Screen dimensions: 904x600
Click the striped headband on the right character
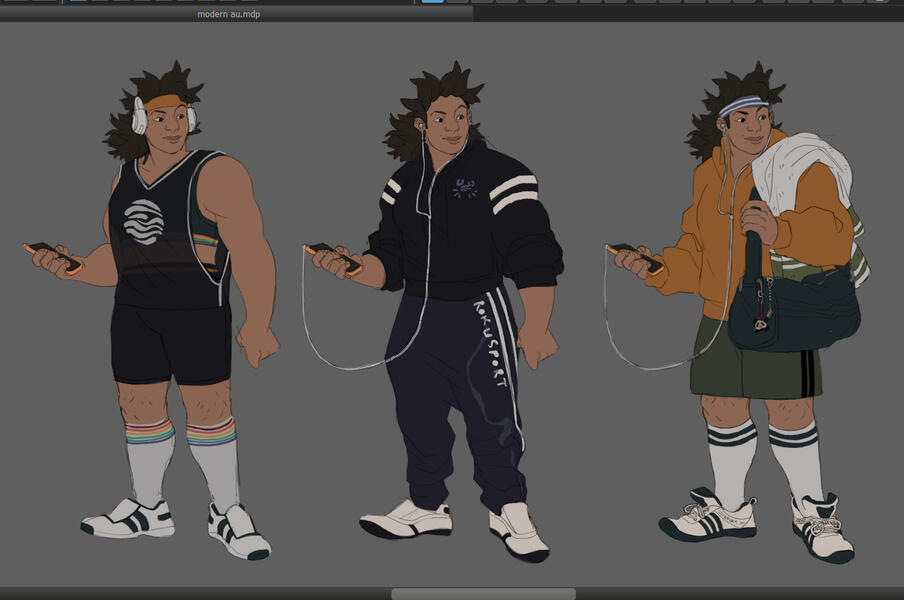[x=742, y=104]
